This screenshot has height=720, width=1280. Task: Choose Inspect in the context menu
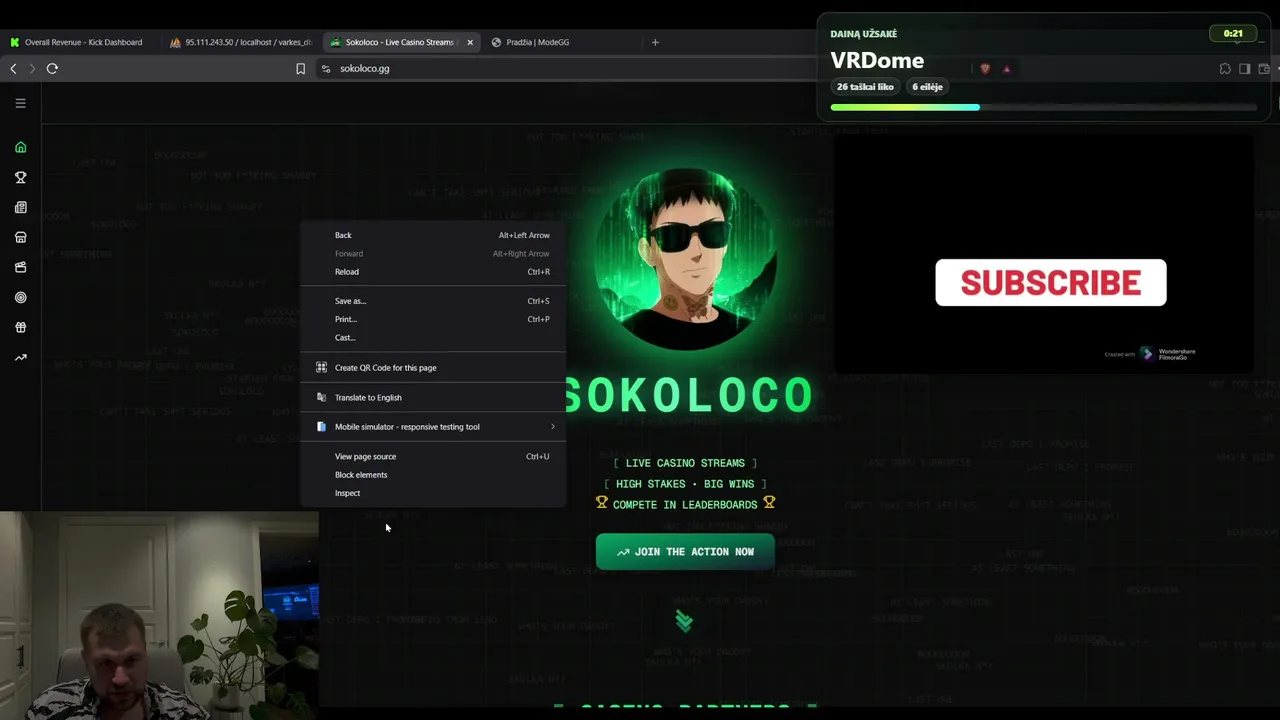click(433, 493)
